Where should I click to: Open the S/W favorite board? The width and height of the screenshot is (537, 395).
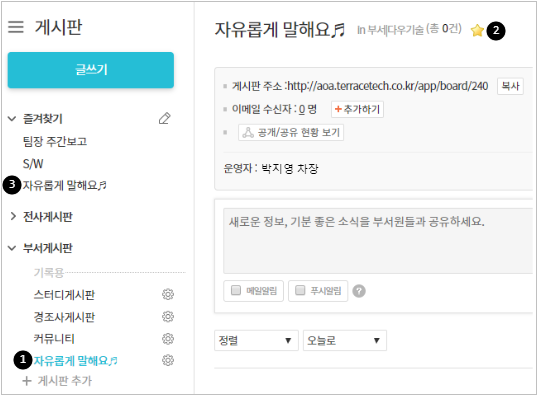click(x=33, y=164)
